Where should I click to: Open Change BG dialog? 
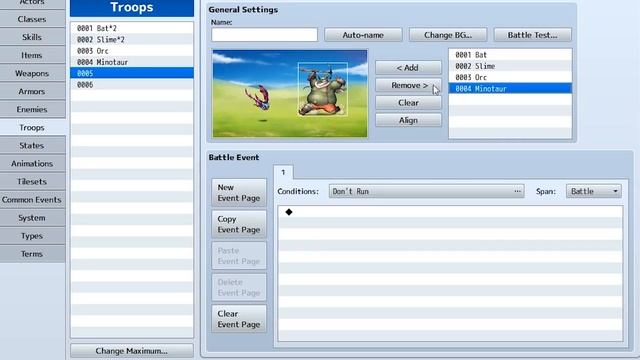click(448, 35)
